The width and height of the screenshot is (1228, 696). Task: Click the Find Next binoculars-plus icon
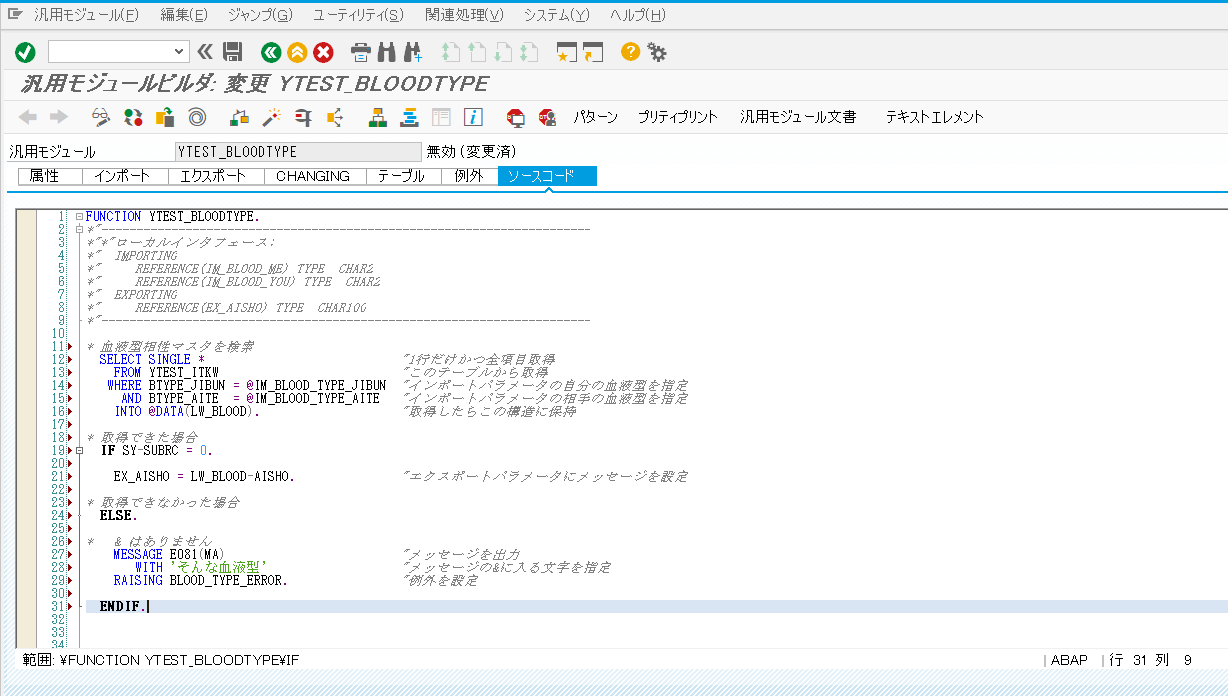pyautogui.click(x=413, y=52)
